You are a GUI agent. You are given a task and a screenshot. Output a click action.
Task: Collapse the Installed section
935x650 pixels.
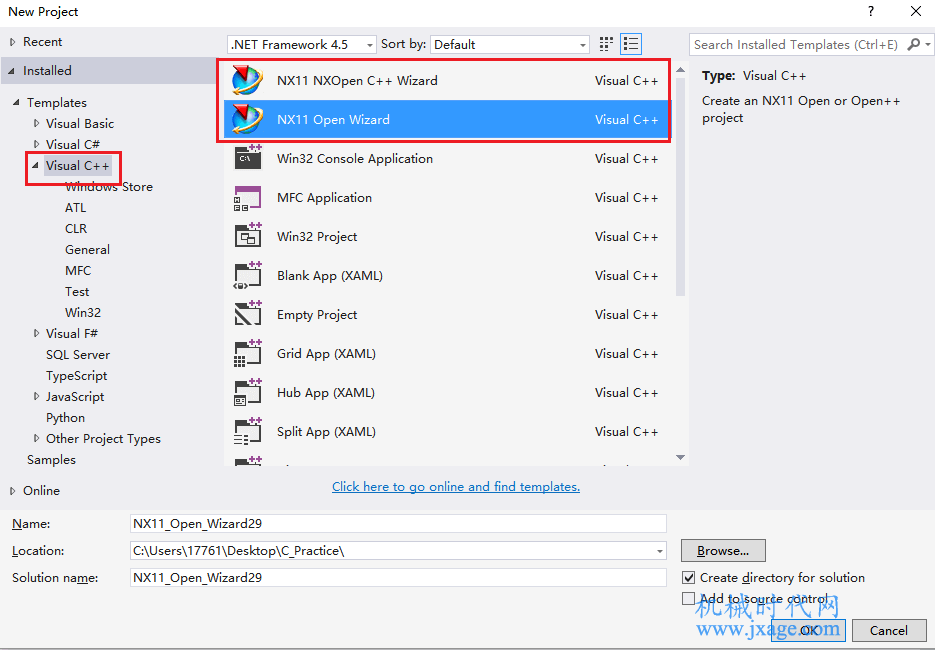point(12,71)
